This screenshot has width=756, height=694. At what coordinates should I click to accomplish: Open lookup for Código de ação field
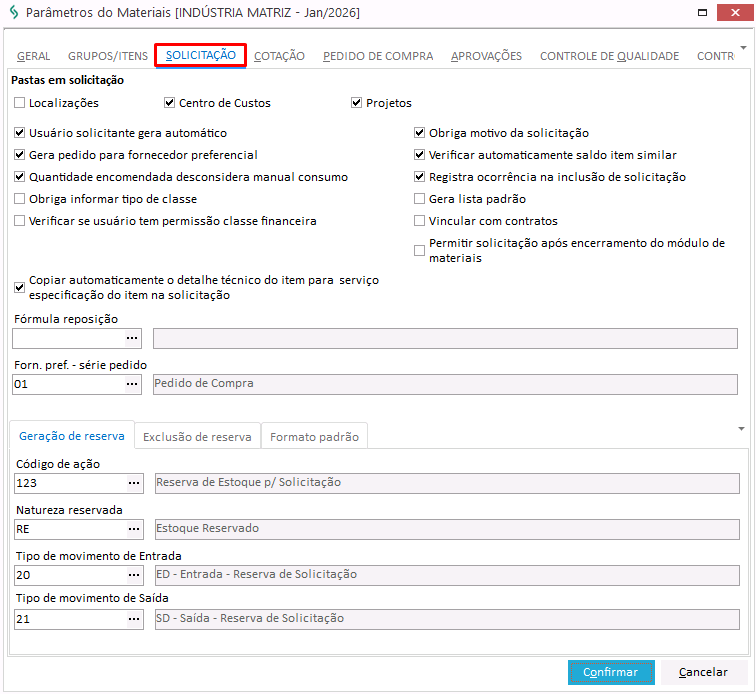pos(134,483)
